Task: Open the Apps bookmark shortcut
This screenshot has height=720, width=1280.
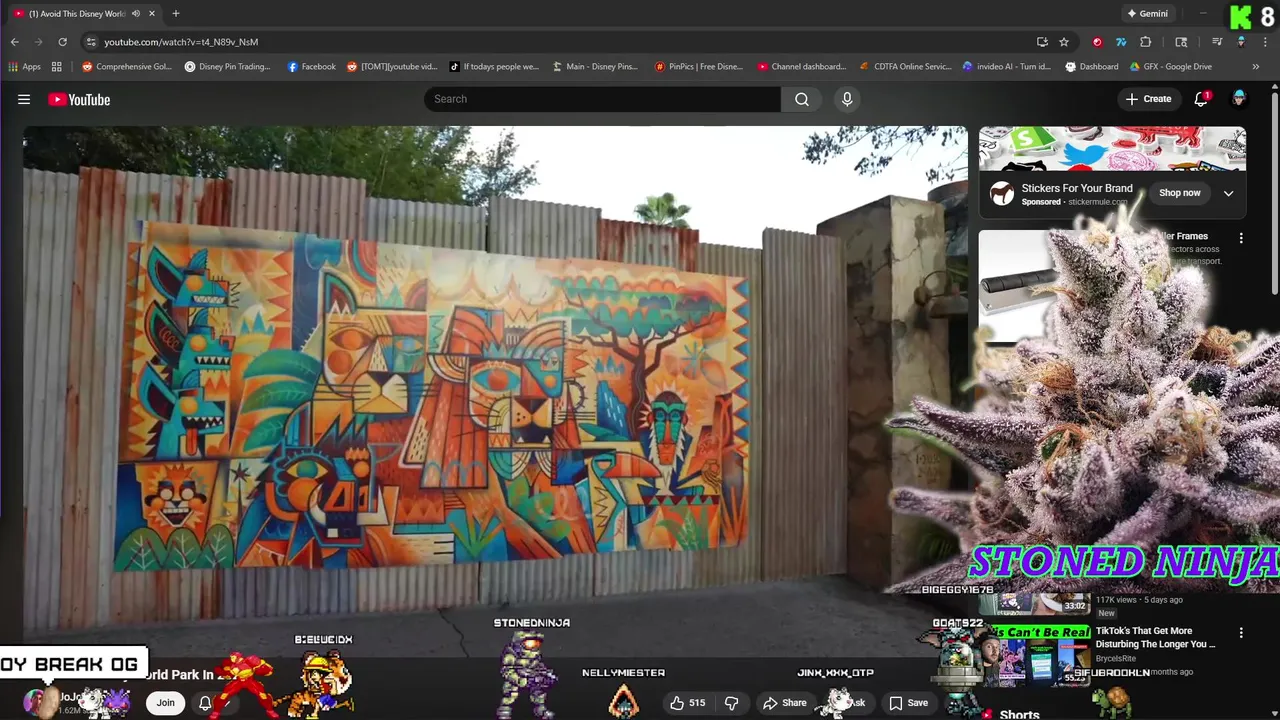Action: 25,67
